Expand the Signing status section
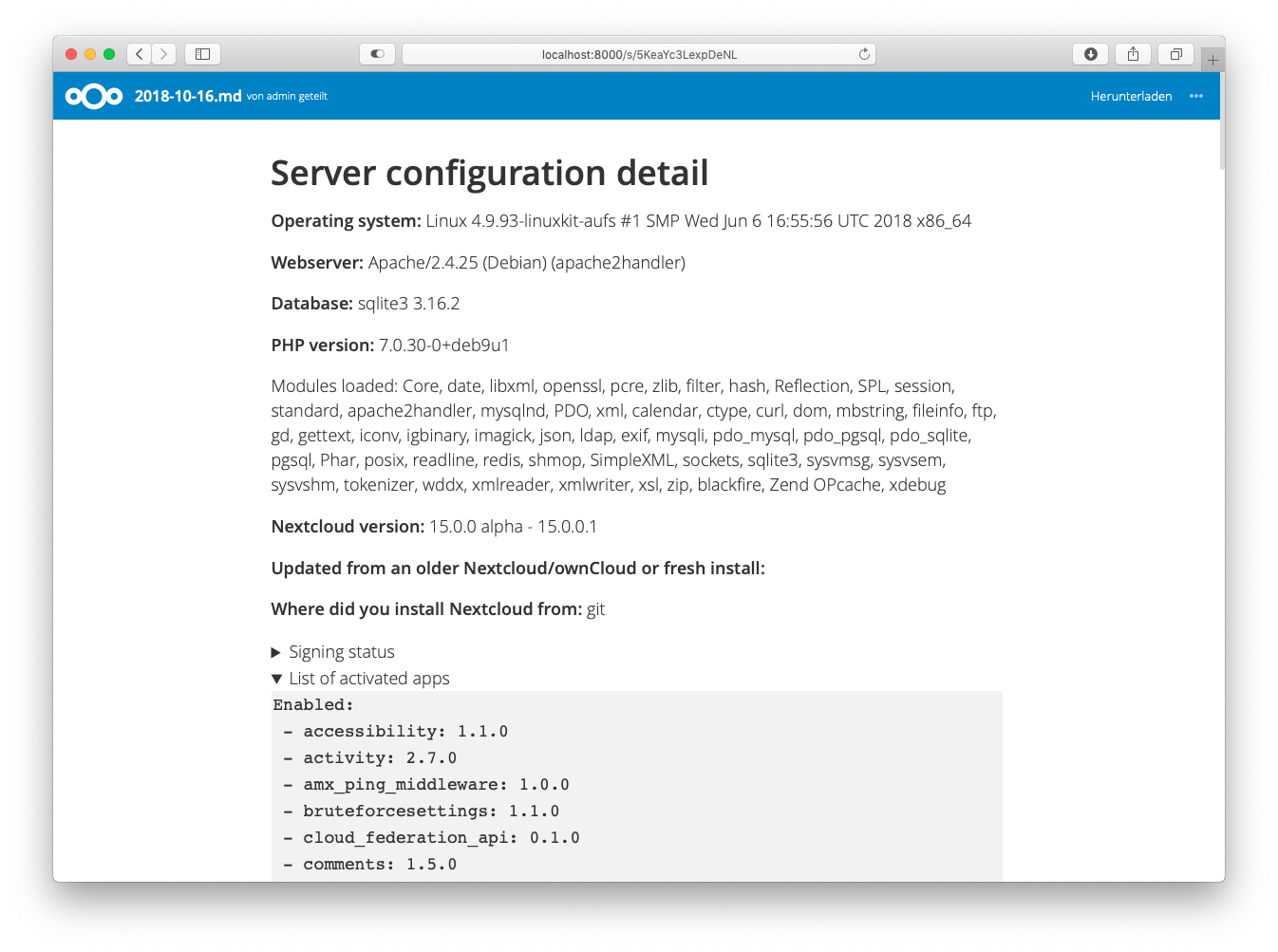 332,652
